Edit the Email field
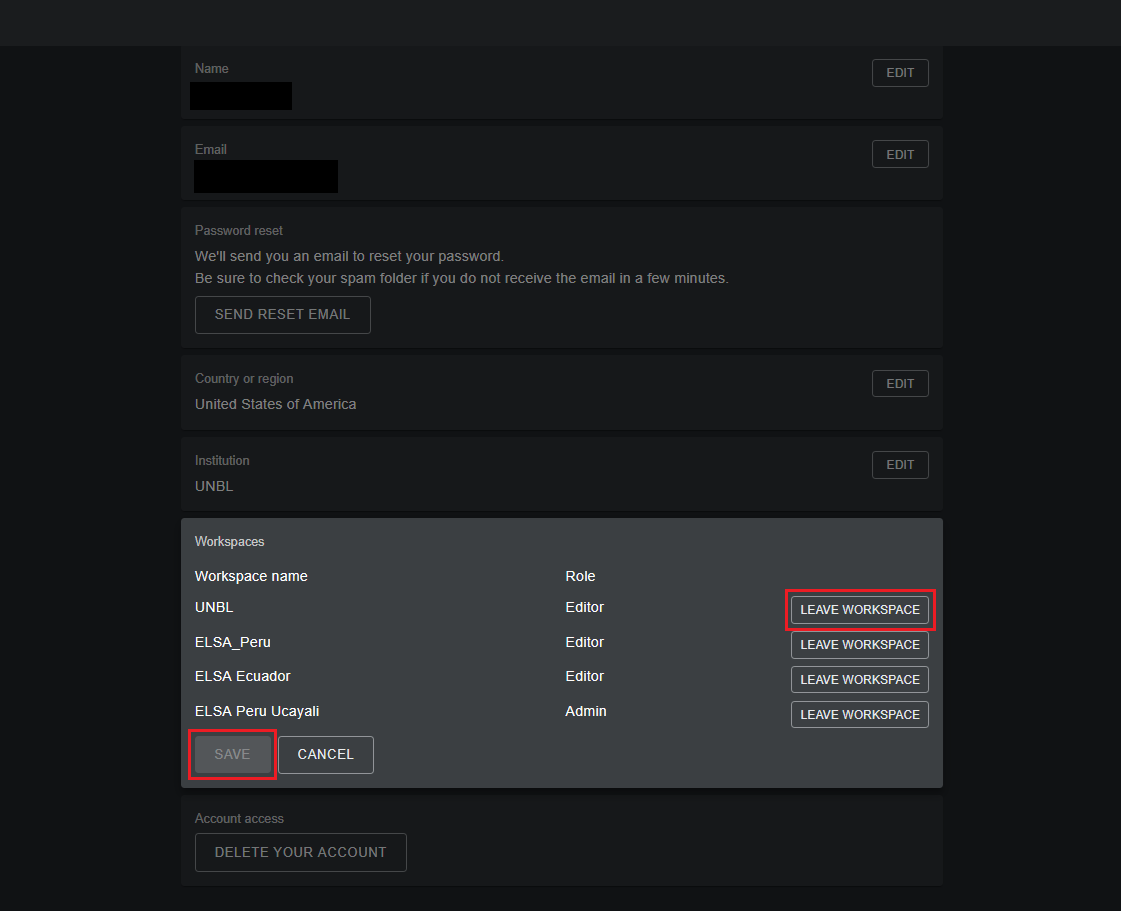 coord(900,154)
